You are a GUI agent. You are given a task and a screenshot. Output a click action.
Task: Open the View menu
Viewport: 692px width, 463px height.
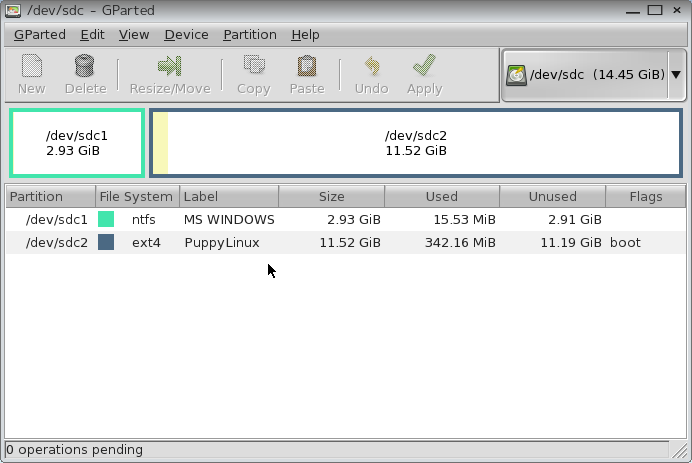coord(134,34)
